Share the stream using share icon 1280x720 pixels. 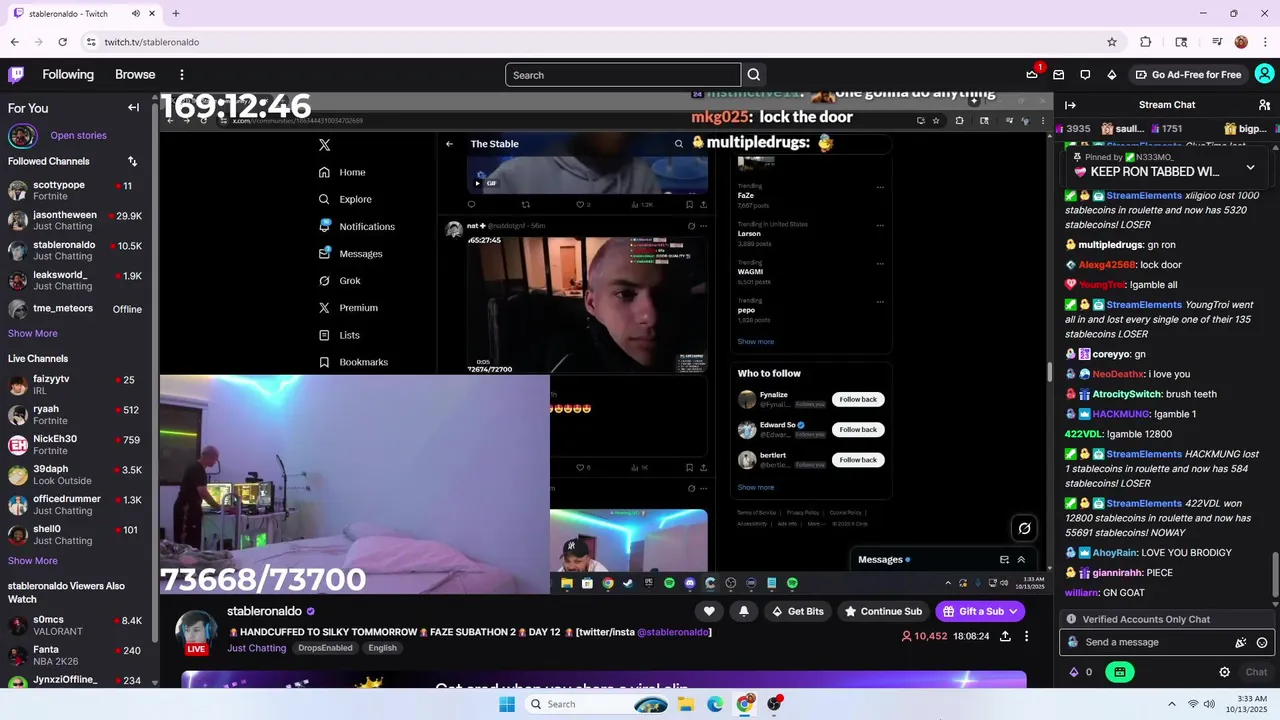(1005, 636)
